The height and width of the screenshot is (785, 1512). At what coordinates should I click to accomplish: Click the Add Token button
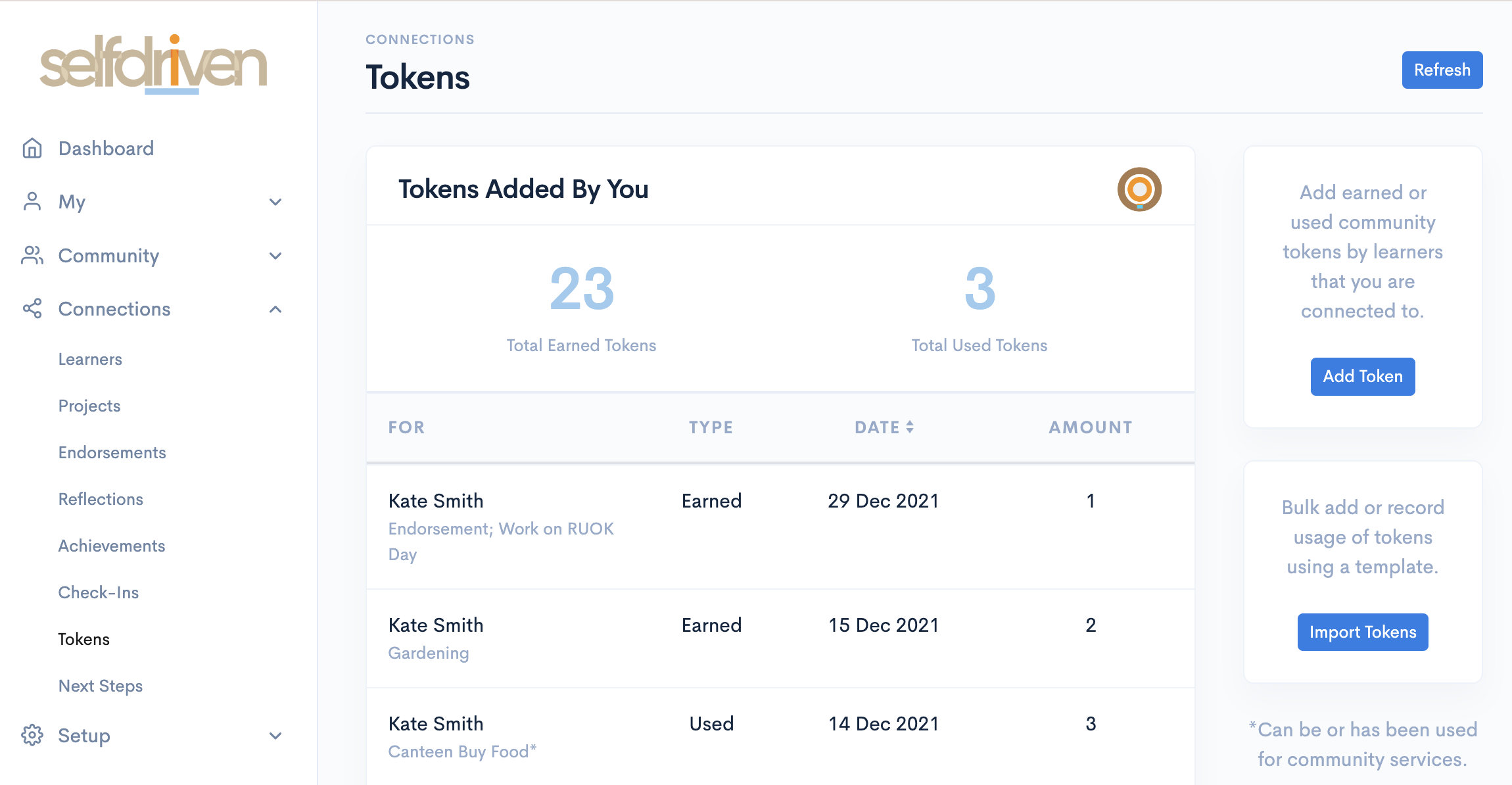pos(1363,377)
